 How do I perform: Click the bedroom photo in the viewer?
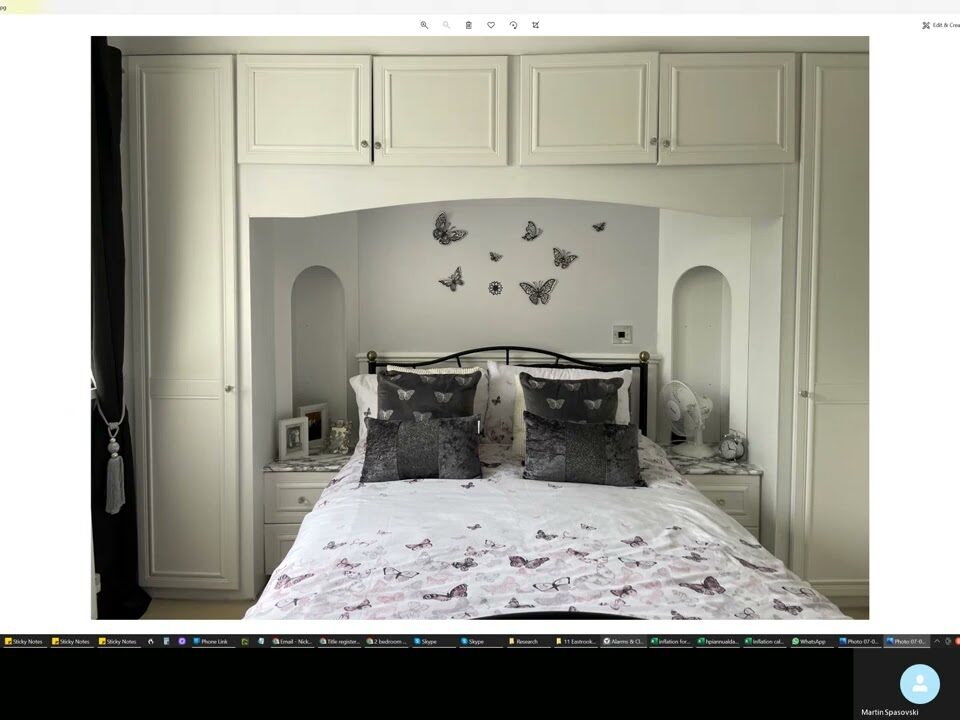click(x=480, y=328)
